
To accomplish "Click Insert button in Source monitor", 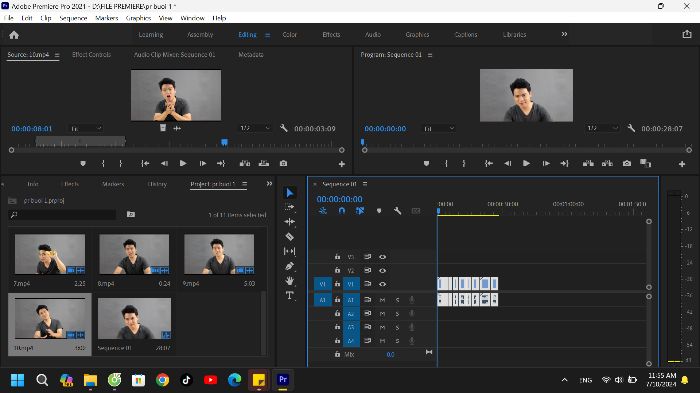I will (245, 163).
